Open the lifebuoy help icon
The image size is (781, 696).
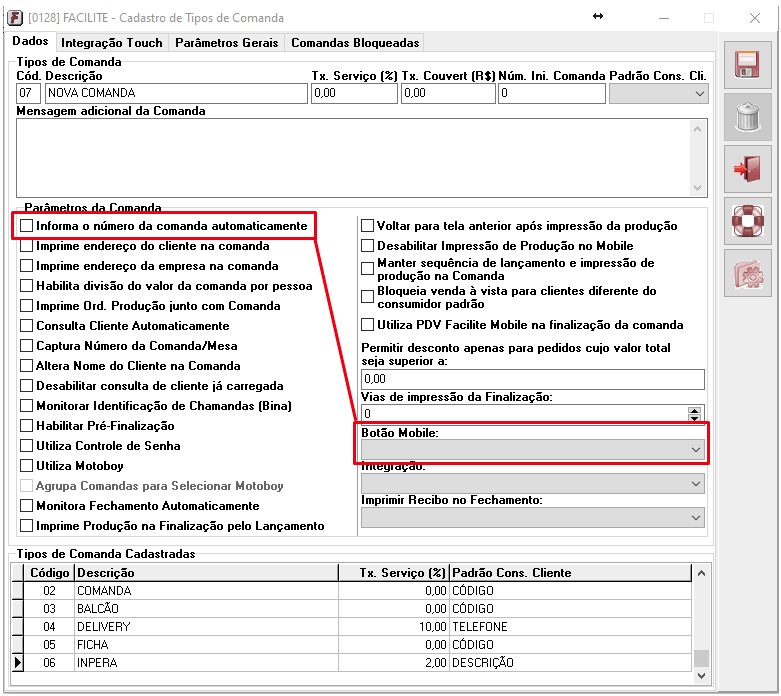(x=747, y=221)
